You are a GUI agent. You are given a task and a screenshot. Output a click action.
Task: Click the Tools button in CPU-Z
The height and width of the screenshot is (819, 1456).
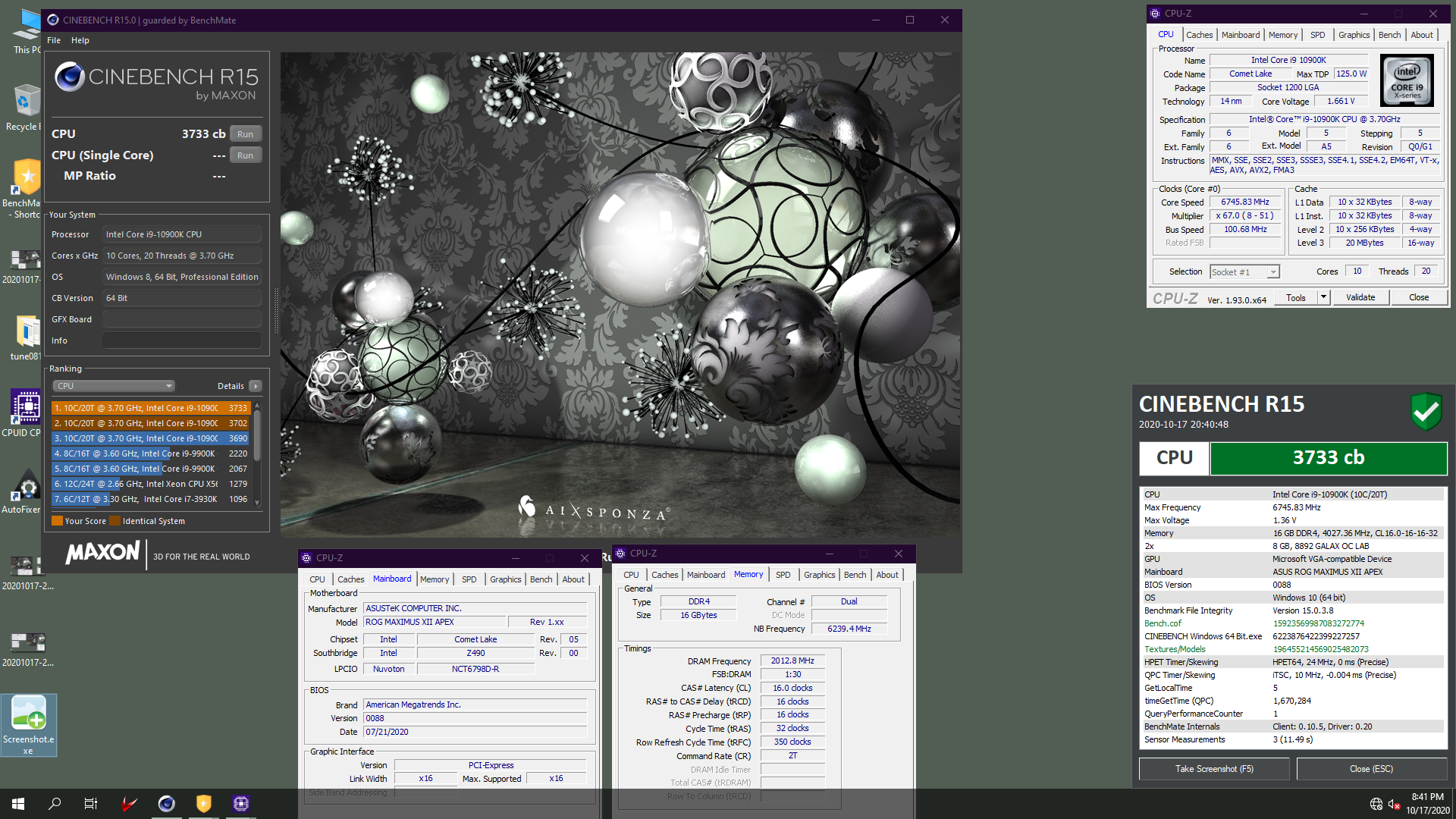coord(1296,297)
